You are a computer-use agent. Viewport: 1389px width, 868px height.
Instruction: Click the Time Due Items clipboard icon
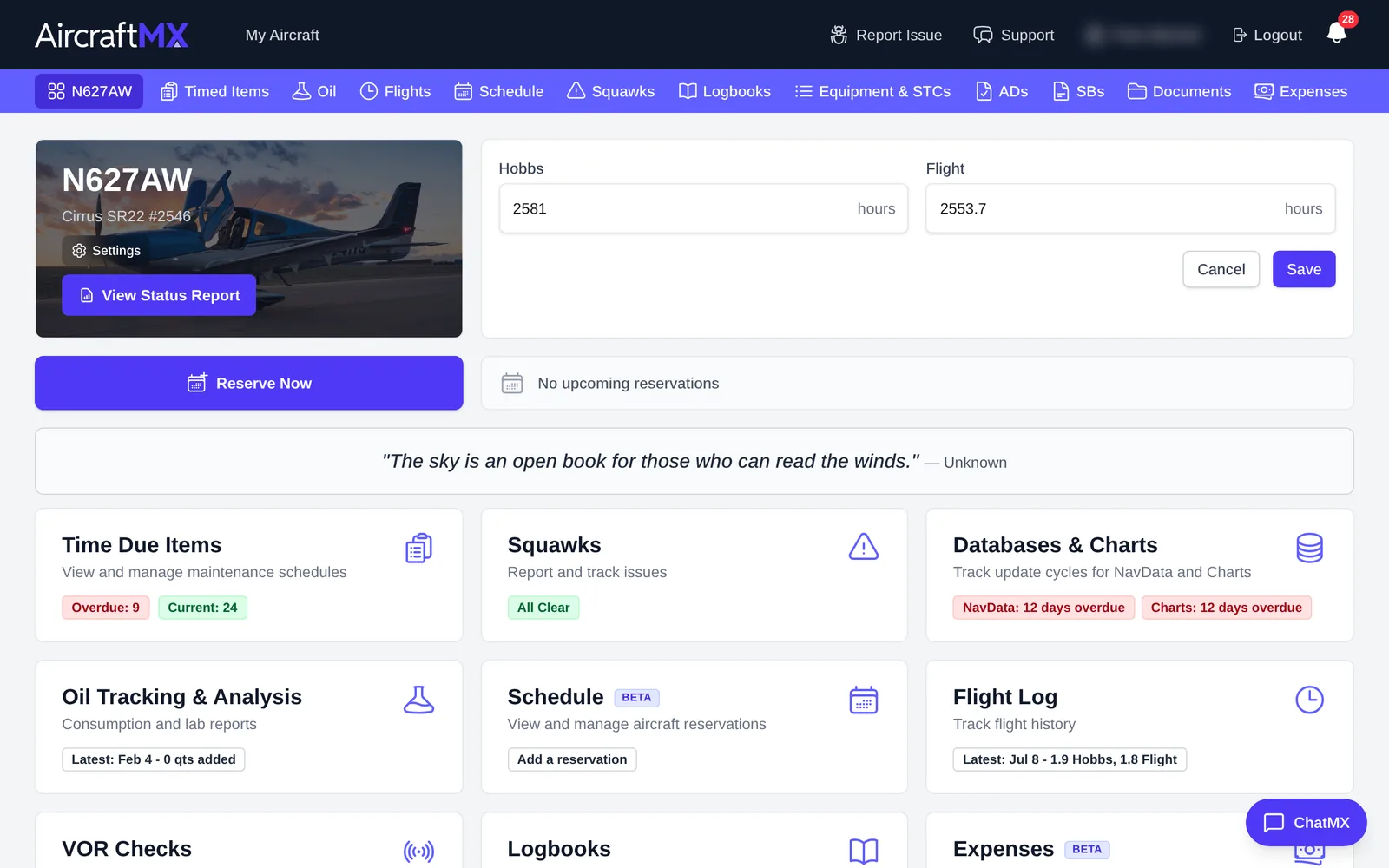coord(418,548)
